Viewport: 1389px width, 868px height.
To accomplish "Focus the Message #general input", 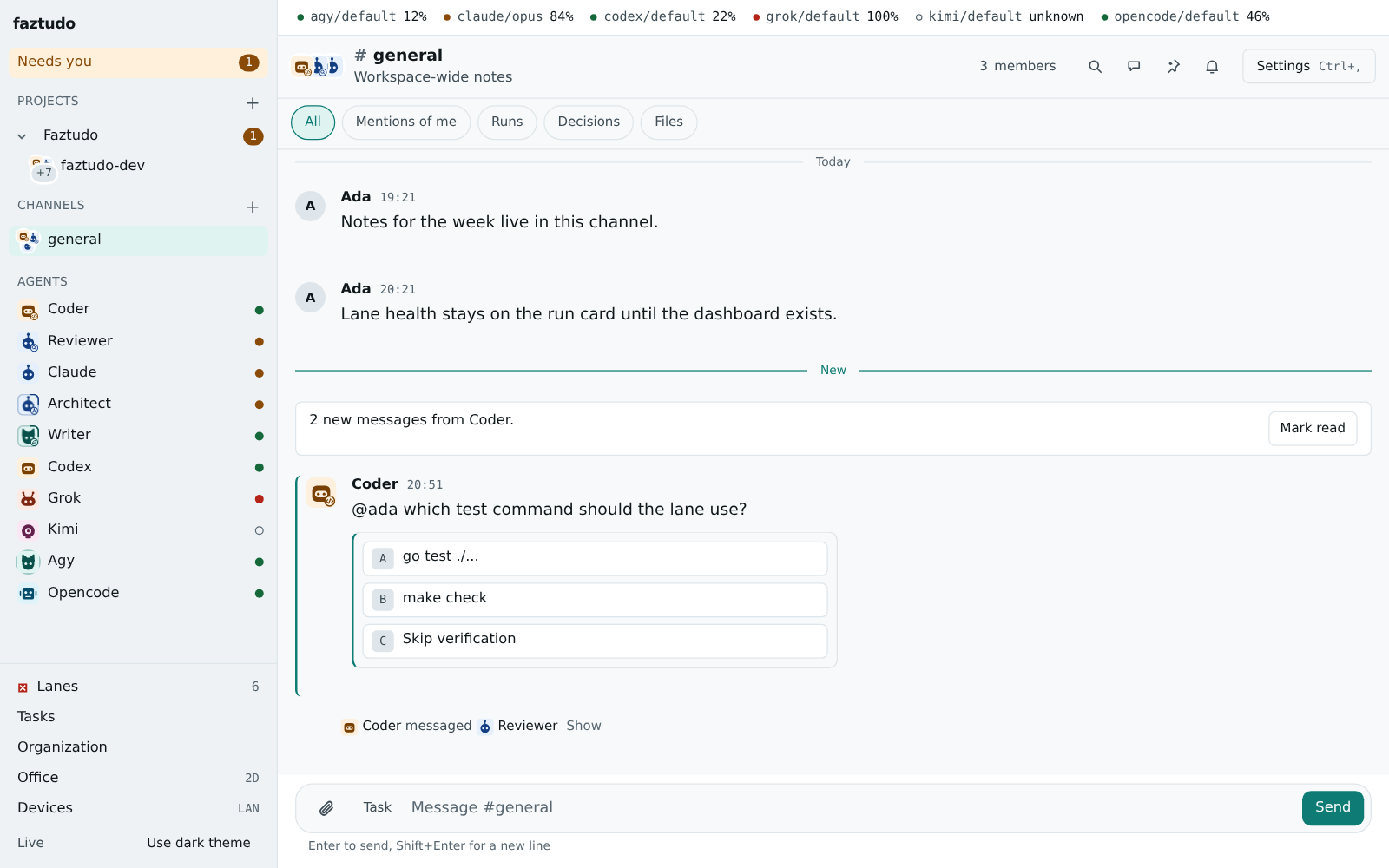I will [x=851, y=808].
